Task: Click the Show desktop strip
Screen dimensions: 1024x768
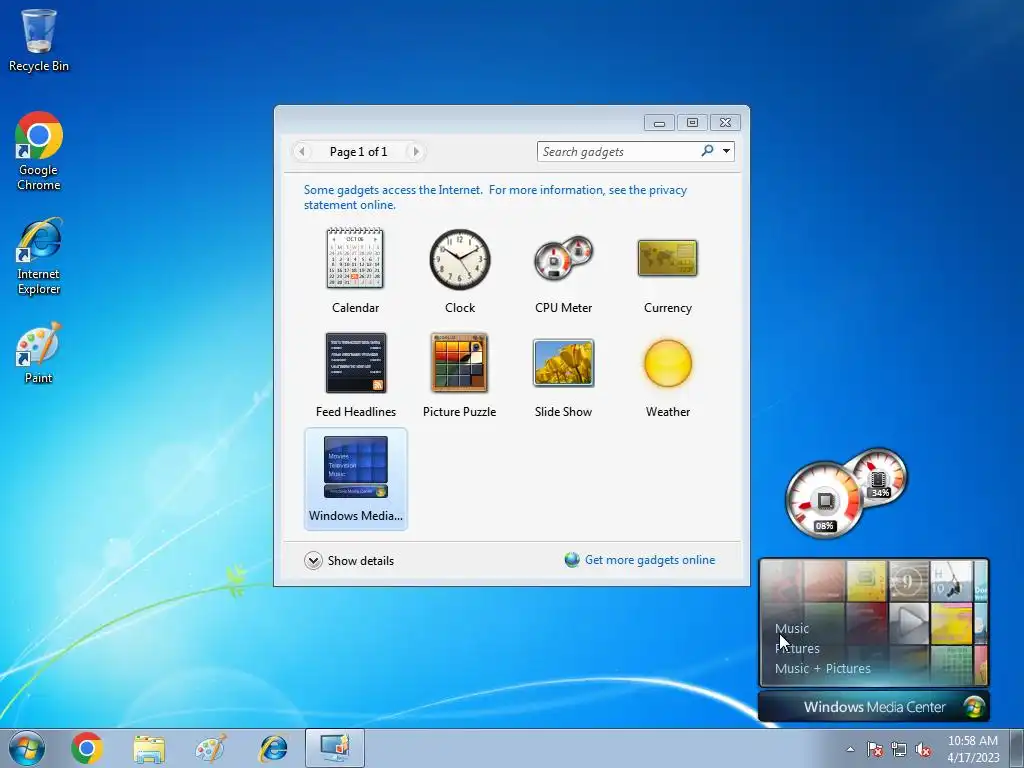Action: (x=1017, y=748)
